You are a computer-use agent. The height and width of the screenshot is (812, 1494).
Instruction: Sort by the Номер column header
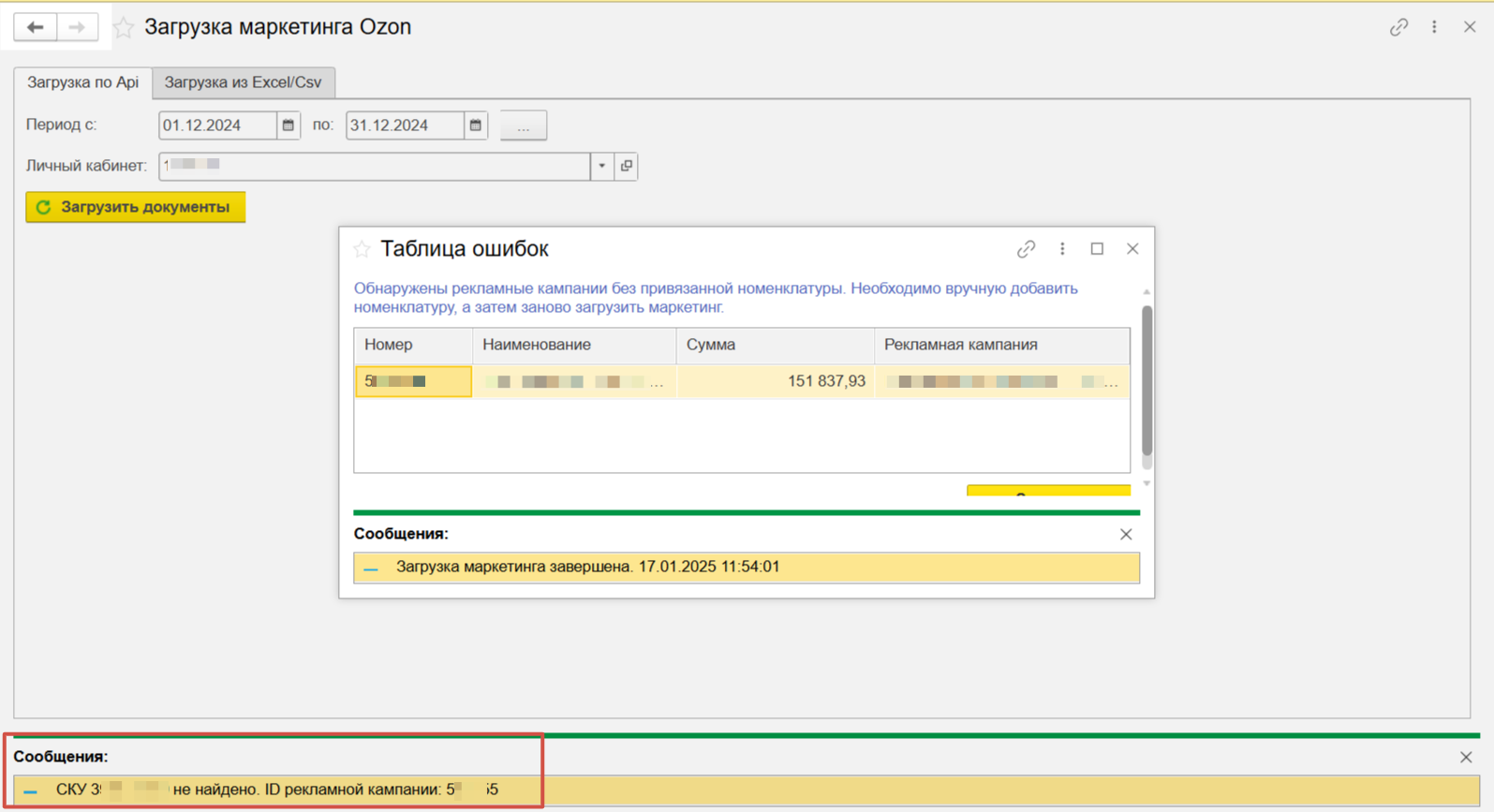(413, 345)
